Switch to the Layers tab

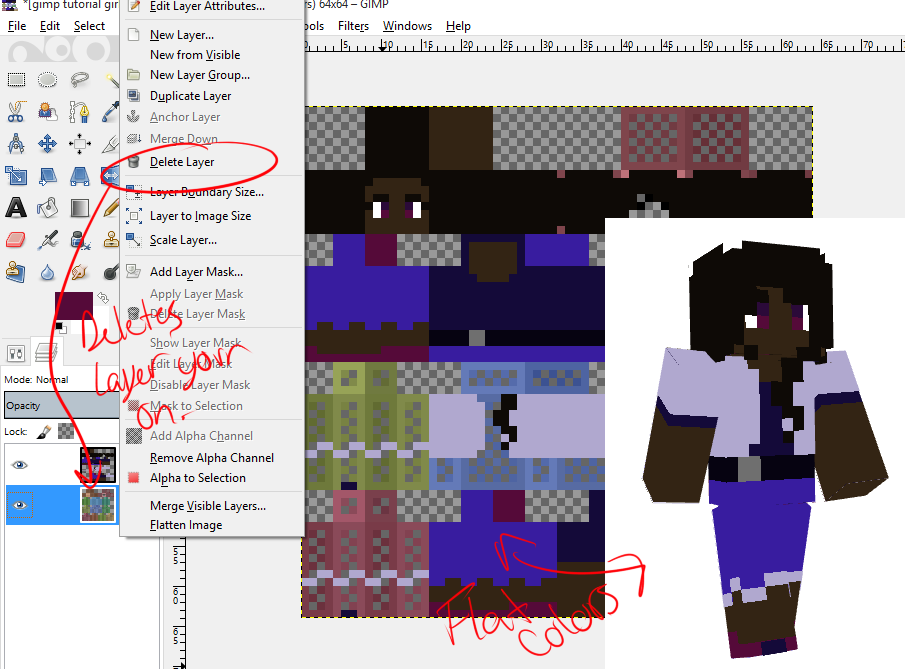click(45, 352)
